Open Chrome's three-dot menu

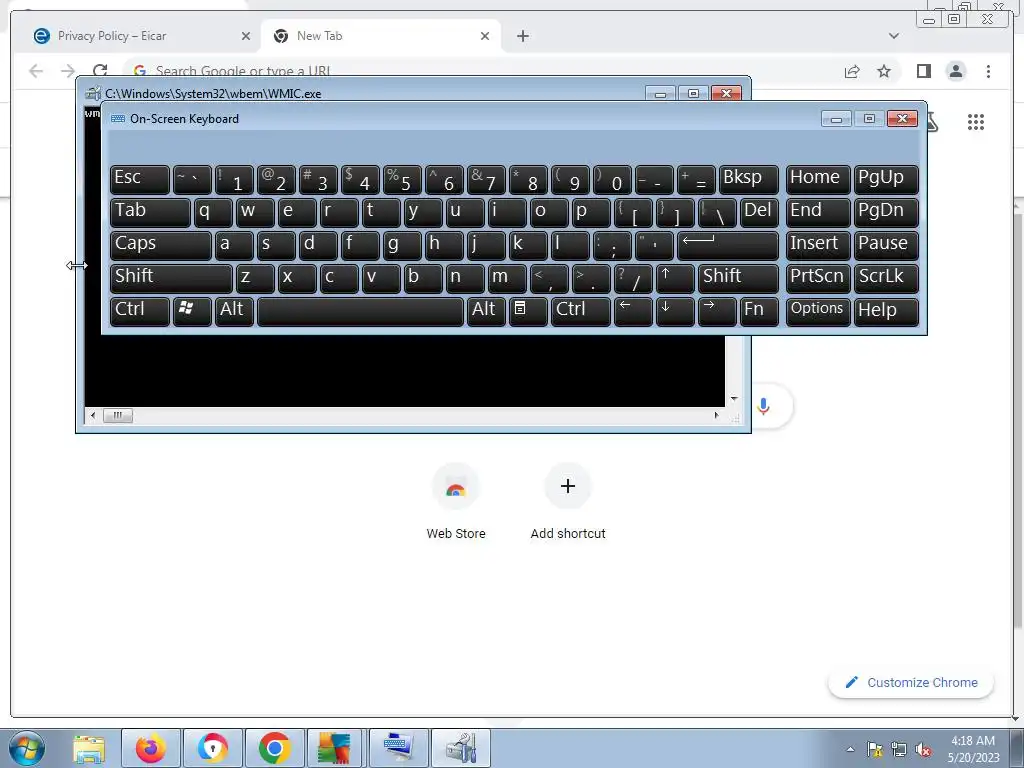point(988,71)
